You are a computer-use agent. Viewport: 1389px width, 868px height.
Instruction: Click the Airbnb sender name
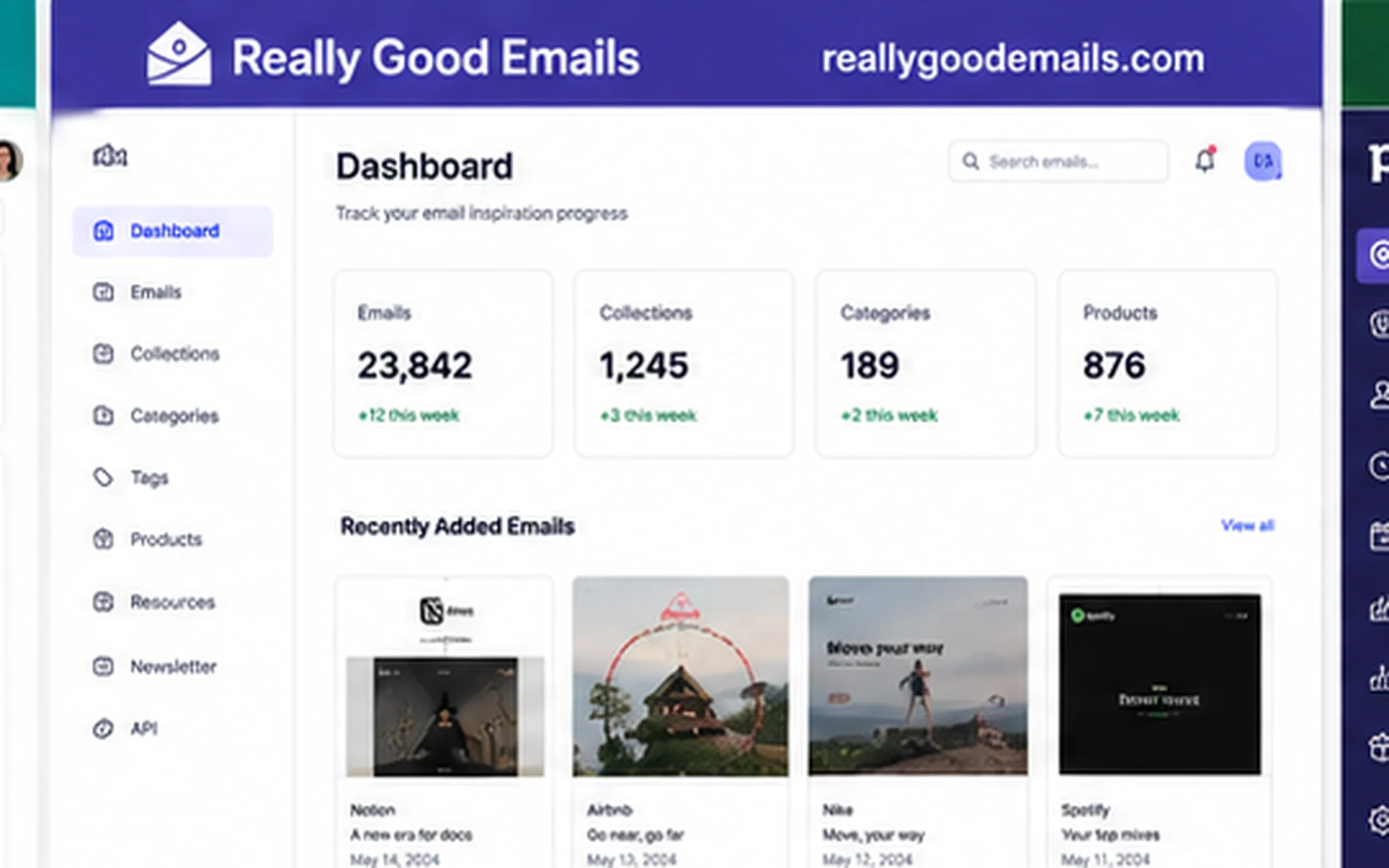[609, 810]
